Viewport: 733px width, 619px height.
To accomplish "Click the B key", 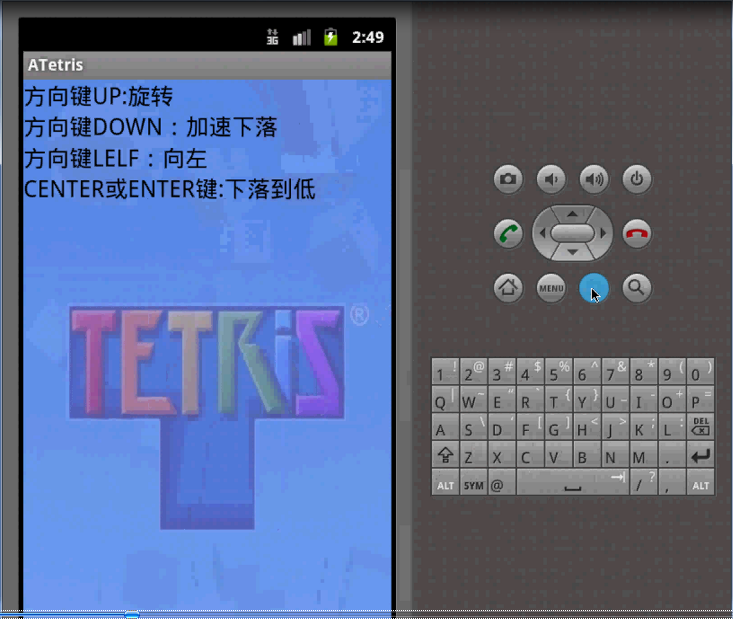I will coord(587,454).
